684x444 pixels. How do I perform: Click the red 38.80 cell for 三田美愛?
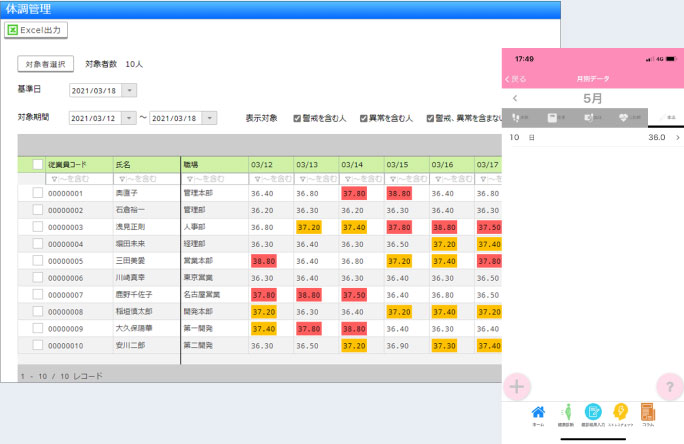265,261
